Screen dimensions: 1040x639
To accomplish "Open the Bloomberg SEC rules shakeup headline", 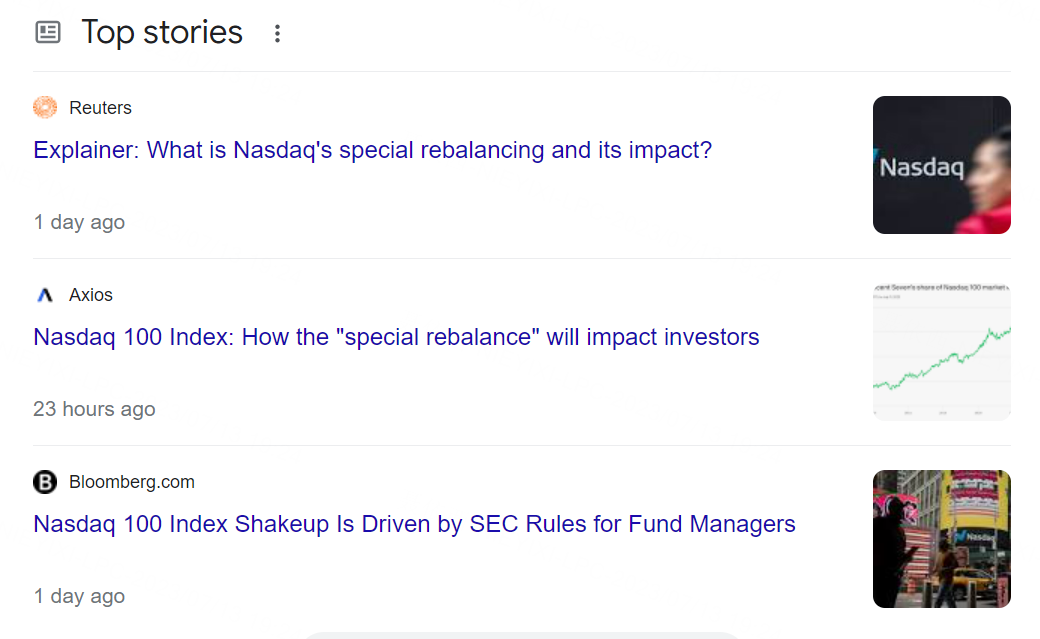I will point(414,524).
